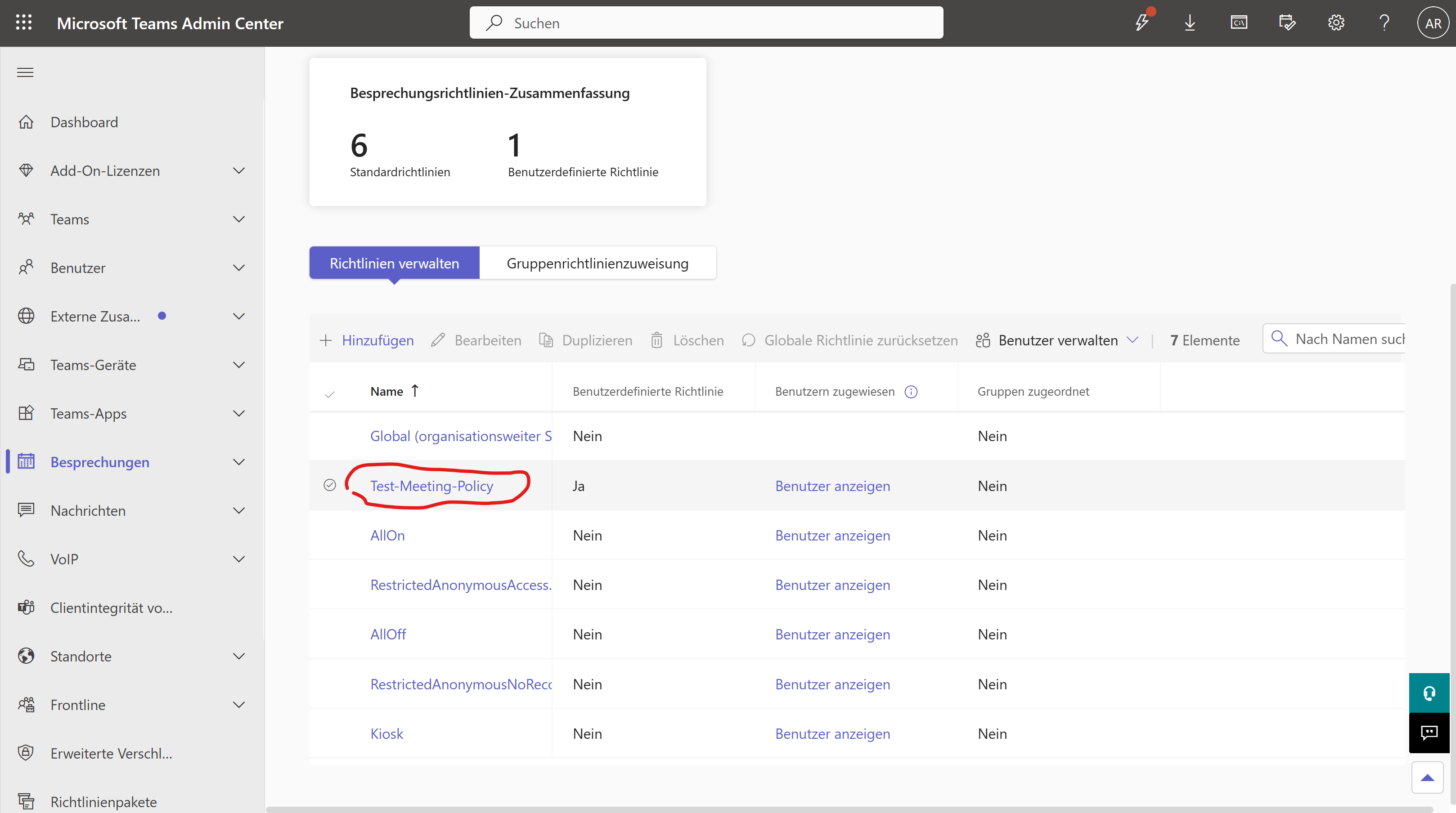The height and width of the screenshot is (813, 1456).
Task: Toggle the Test-Meeting-Policy row checkmark
Action: point(329,485)
